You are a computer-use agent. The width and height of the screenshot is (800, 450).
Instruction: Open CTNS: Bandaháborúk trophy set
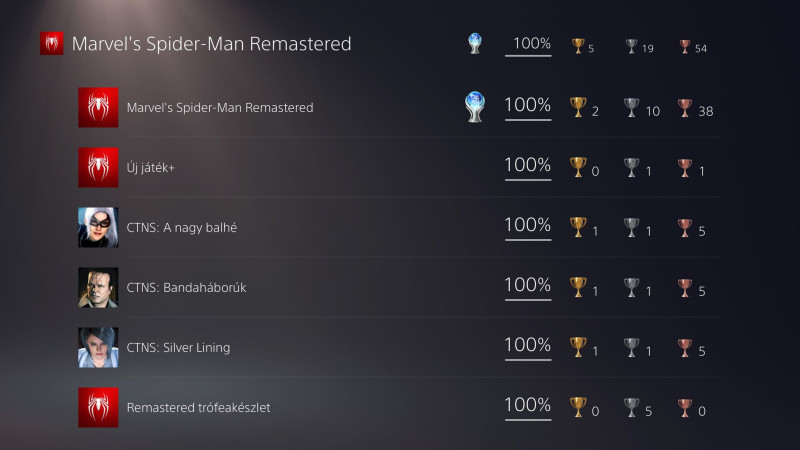[x=186, y=288]
